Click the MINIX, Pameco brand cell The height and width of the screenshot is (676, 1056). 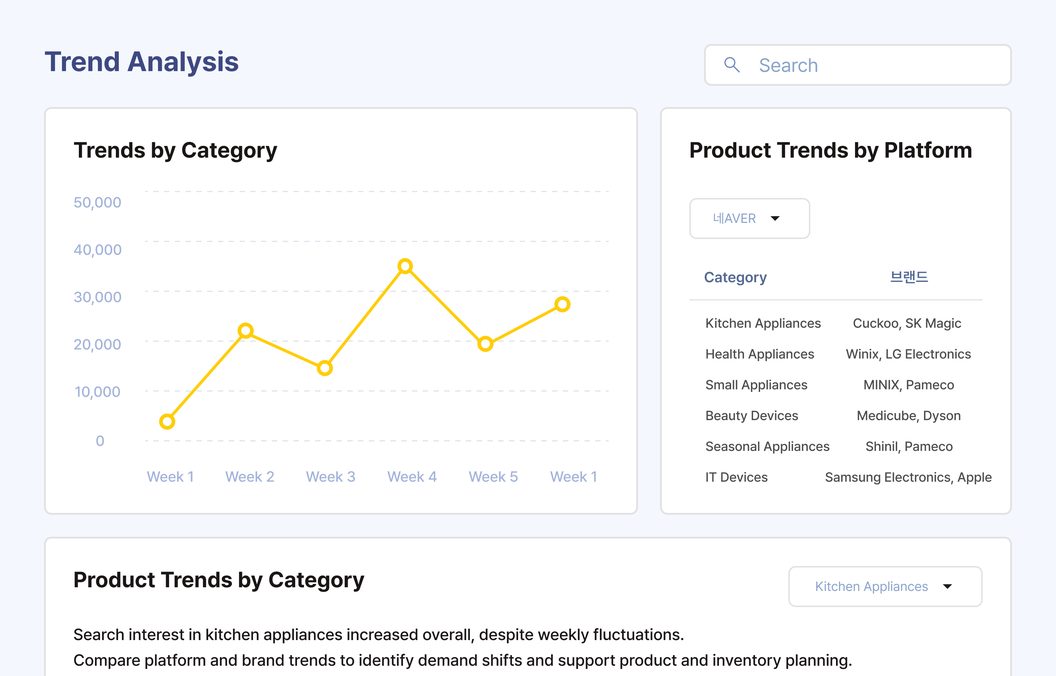click(909, 385)
